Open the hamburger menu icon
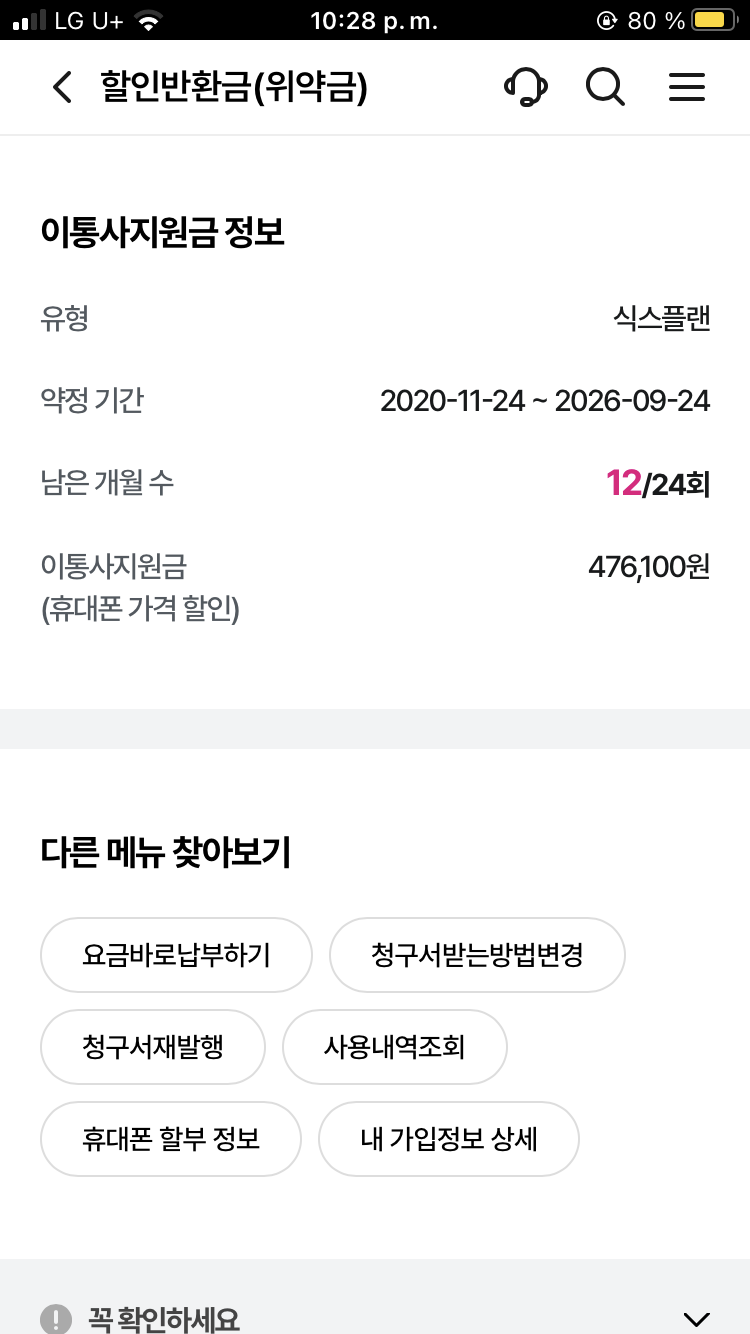 687,88
